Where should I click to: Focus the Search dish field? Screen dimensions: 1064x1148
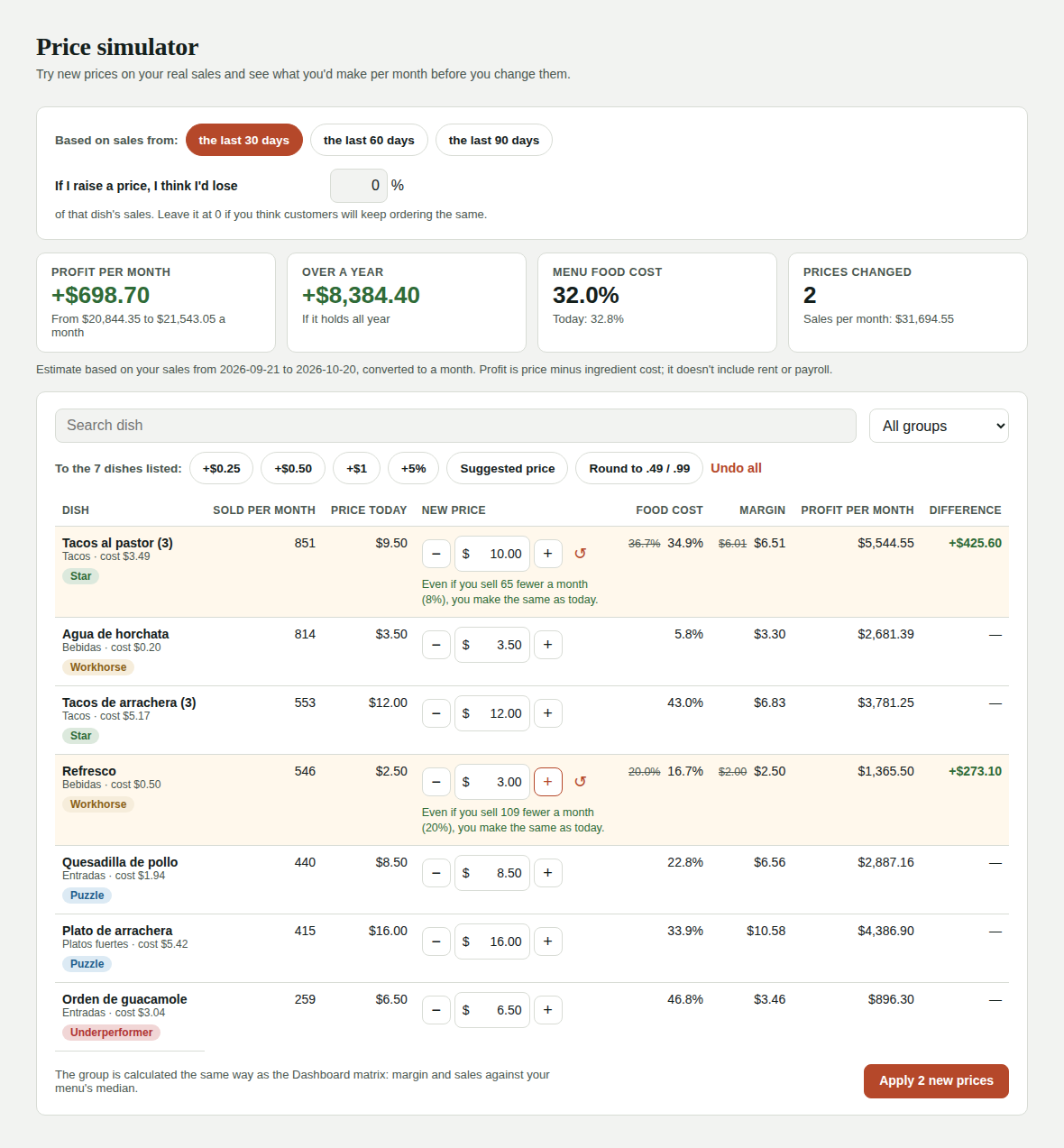[455, 426]
